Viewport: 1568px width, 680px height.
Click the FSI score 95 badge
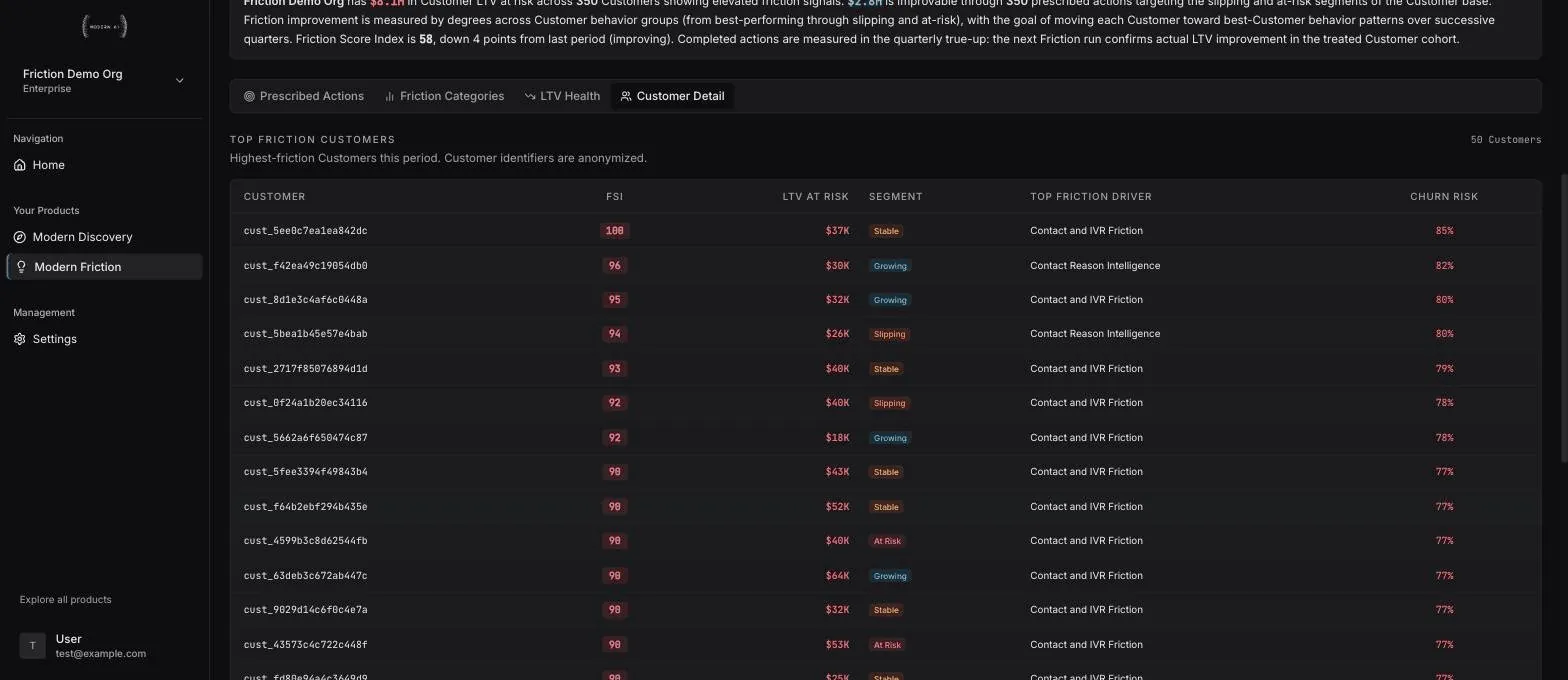coord(614,300)
